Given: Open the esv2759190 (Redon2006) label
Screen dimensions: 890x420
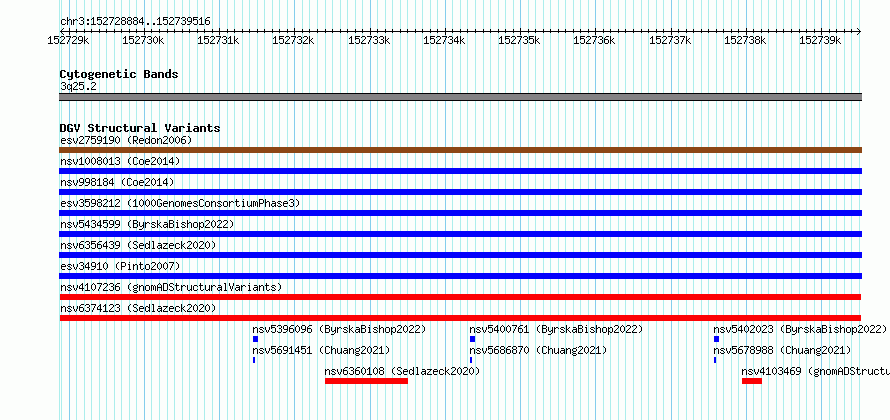Looking at the screenshot, I should (x=127, y=140).
